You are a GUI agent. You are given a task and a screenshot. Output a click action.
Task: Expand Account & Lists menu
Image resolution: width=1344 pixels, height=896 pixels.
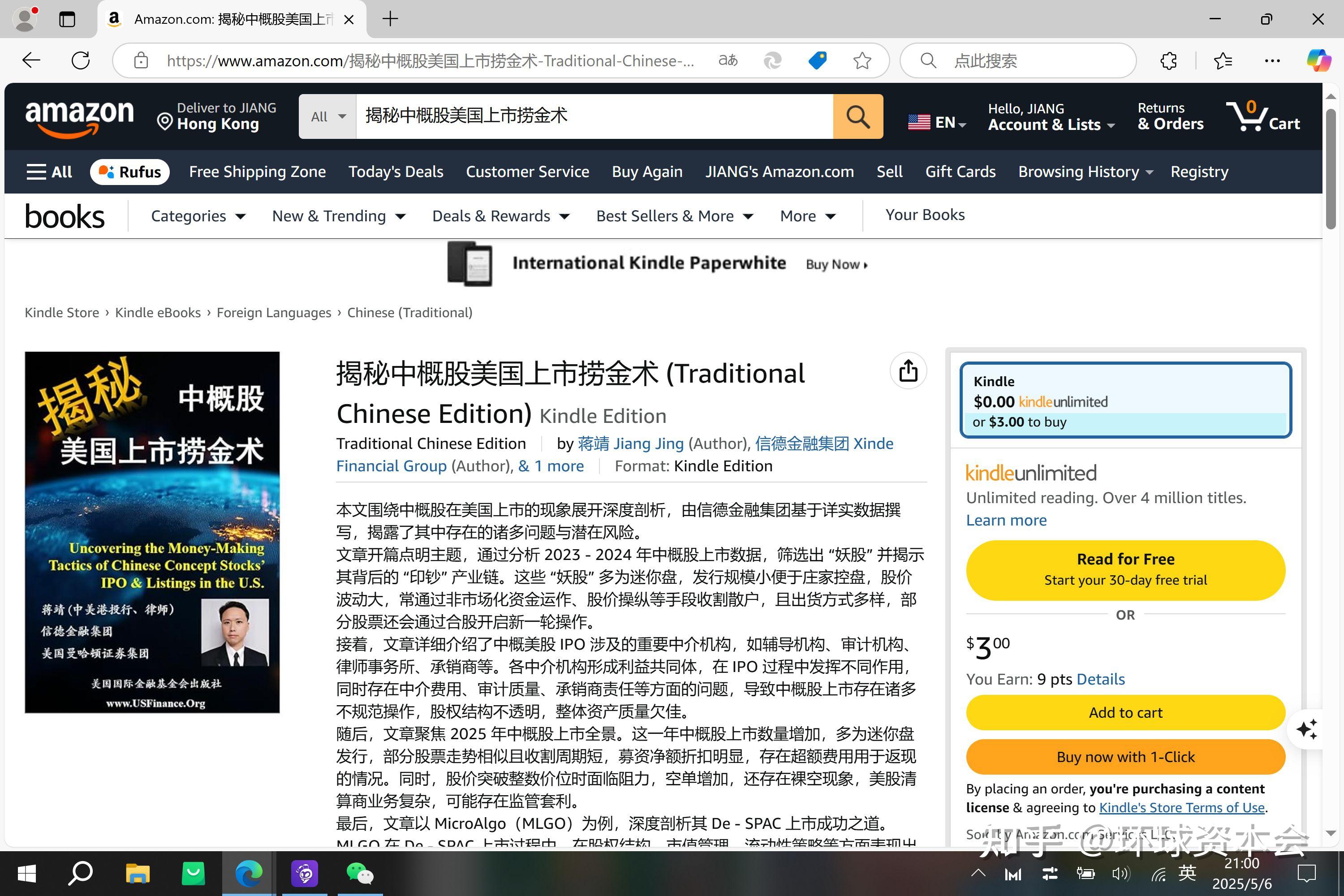pos(1051,116)
